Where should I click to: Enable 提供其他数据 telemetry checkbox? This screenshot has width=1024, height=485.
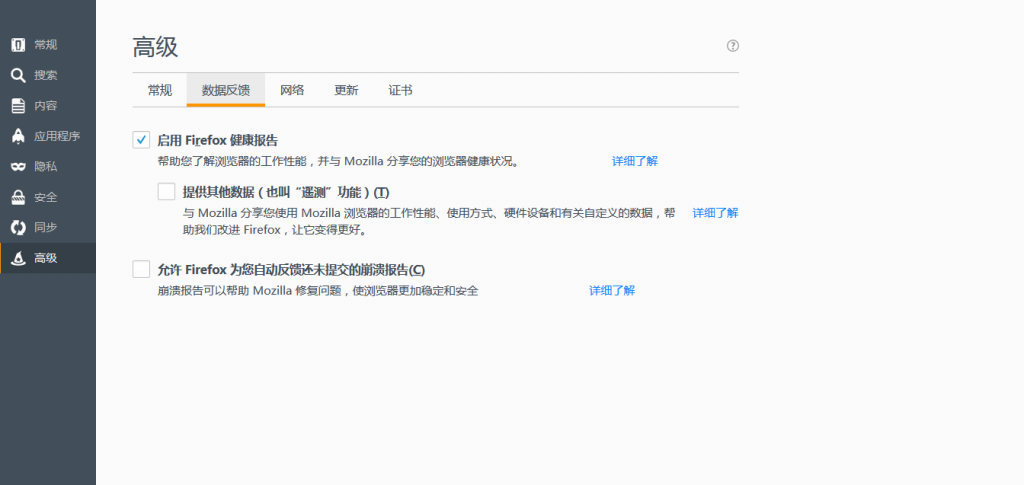pos(167,191)
